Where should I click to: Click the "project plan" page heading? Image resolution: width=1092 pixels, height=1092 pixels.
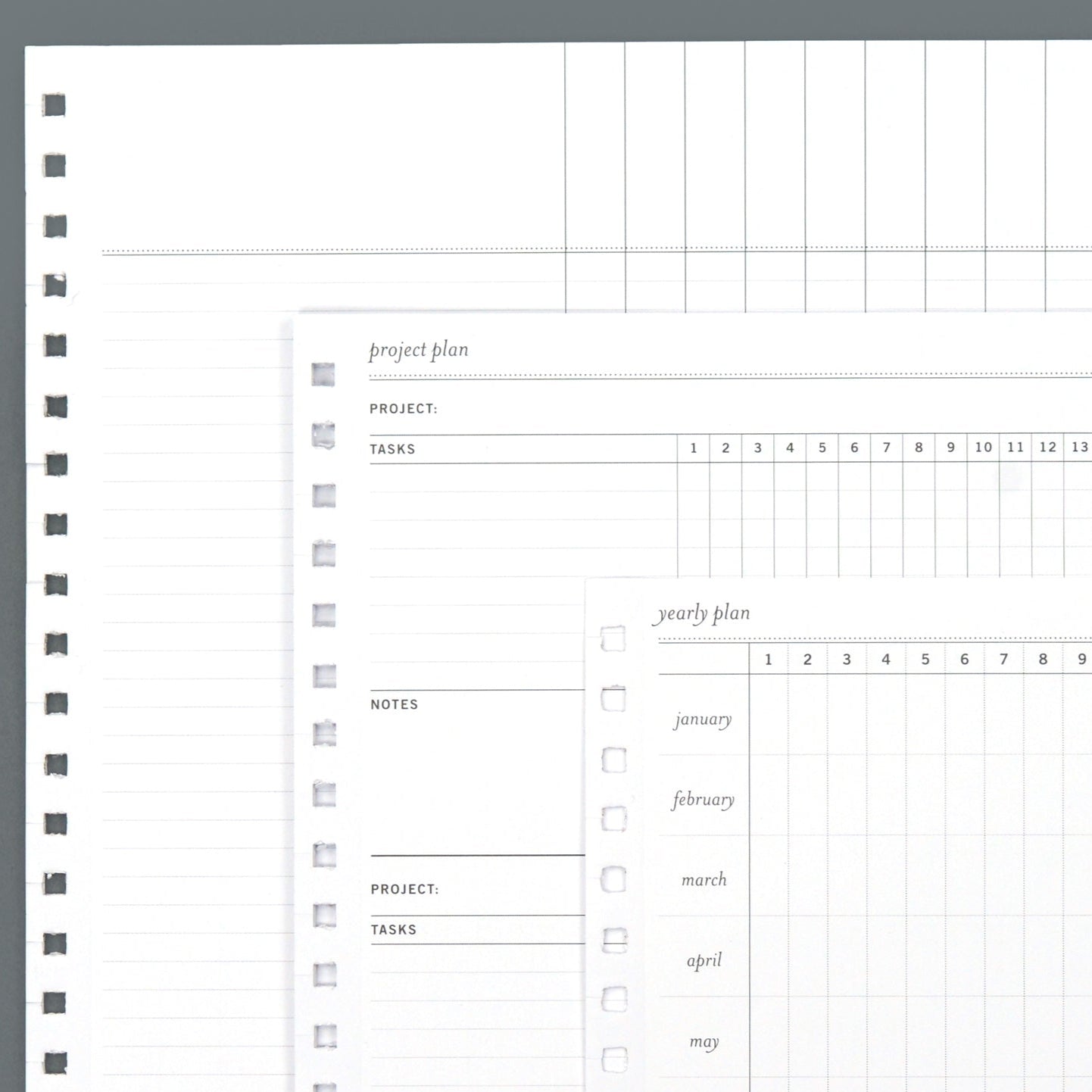point(419,351)
